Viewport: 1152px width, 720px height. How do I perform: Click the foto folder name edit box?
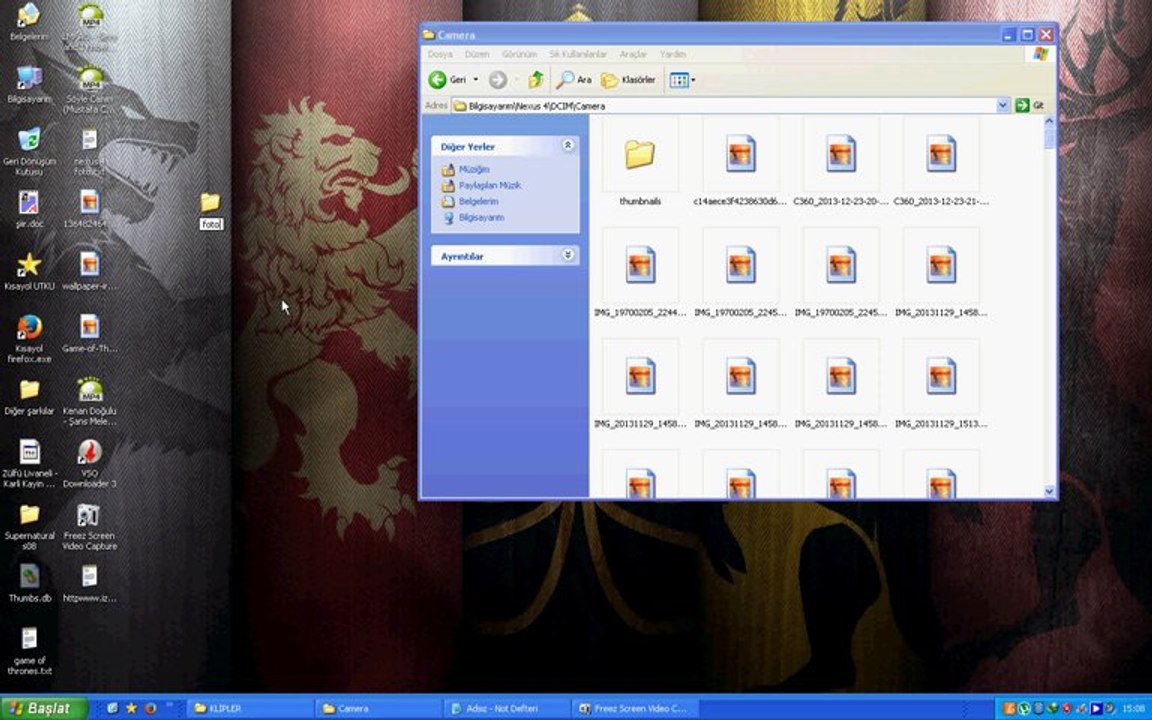tap(211, 224)
